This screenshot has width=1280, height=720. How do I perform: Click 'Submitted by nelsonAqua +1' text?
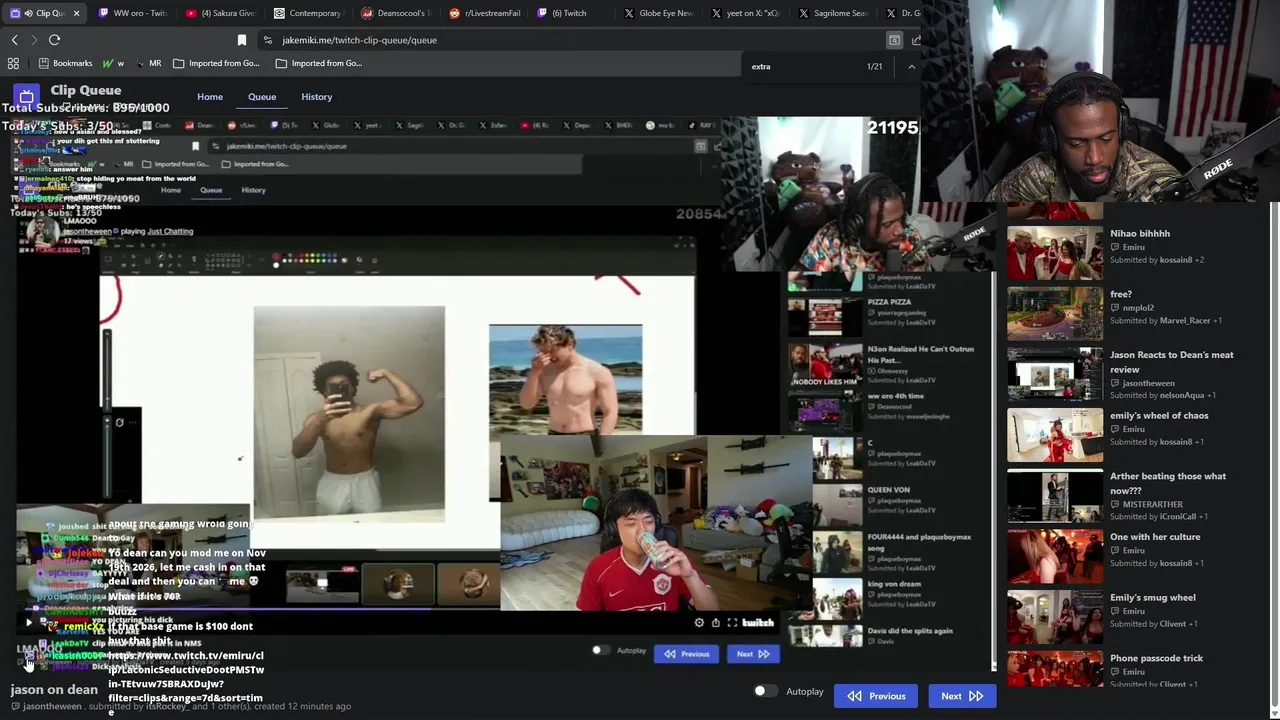click(1163, 395)
